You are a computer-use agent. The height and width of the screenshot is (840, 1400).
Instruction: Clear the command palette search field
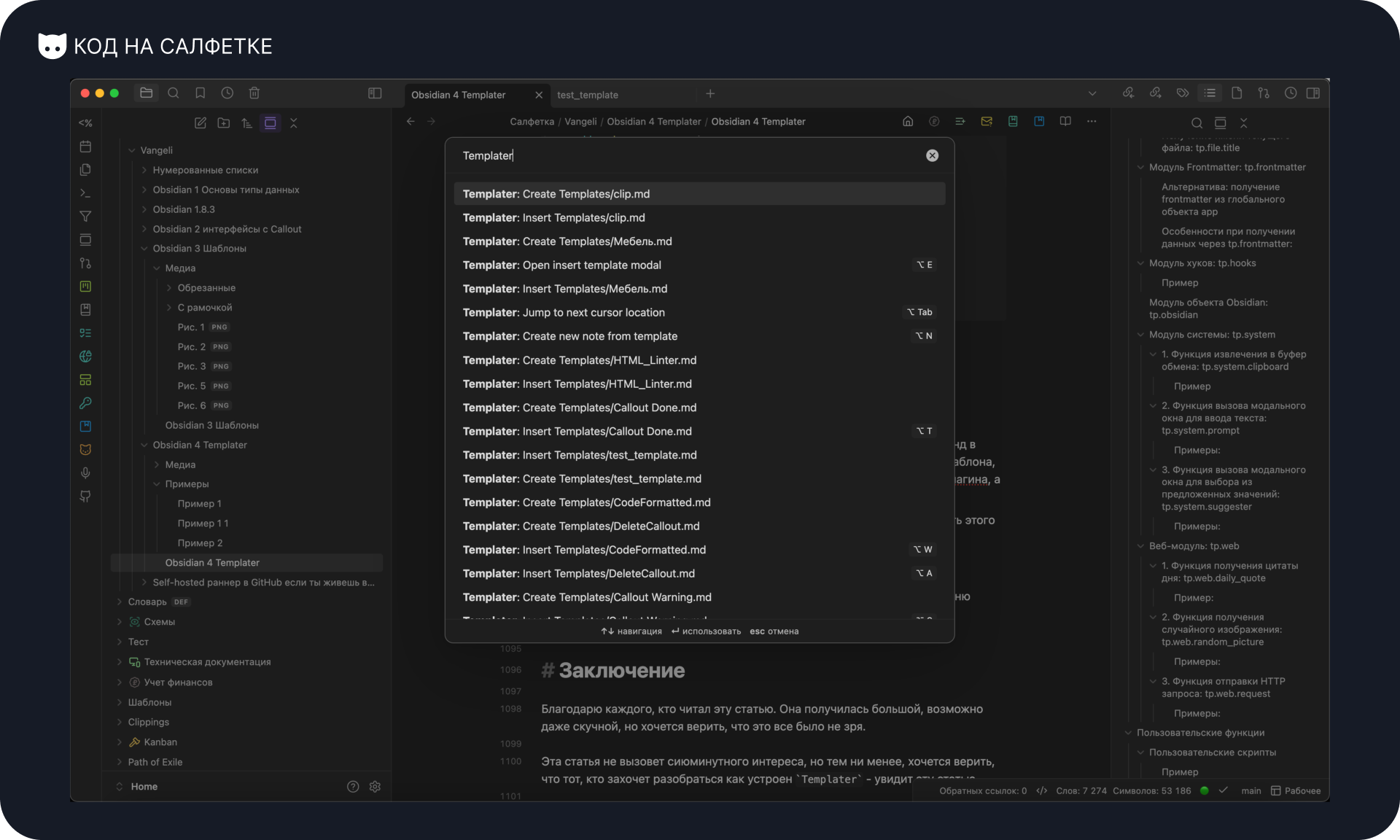[x=932, y=155]
